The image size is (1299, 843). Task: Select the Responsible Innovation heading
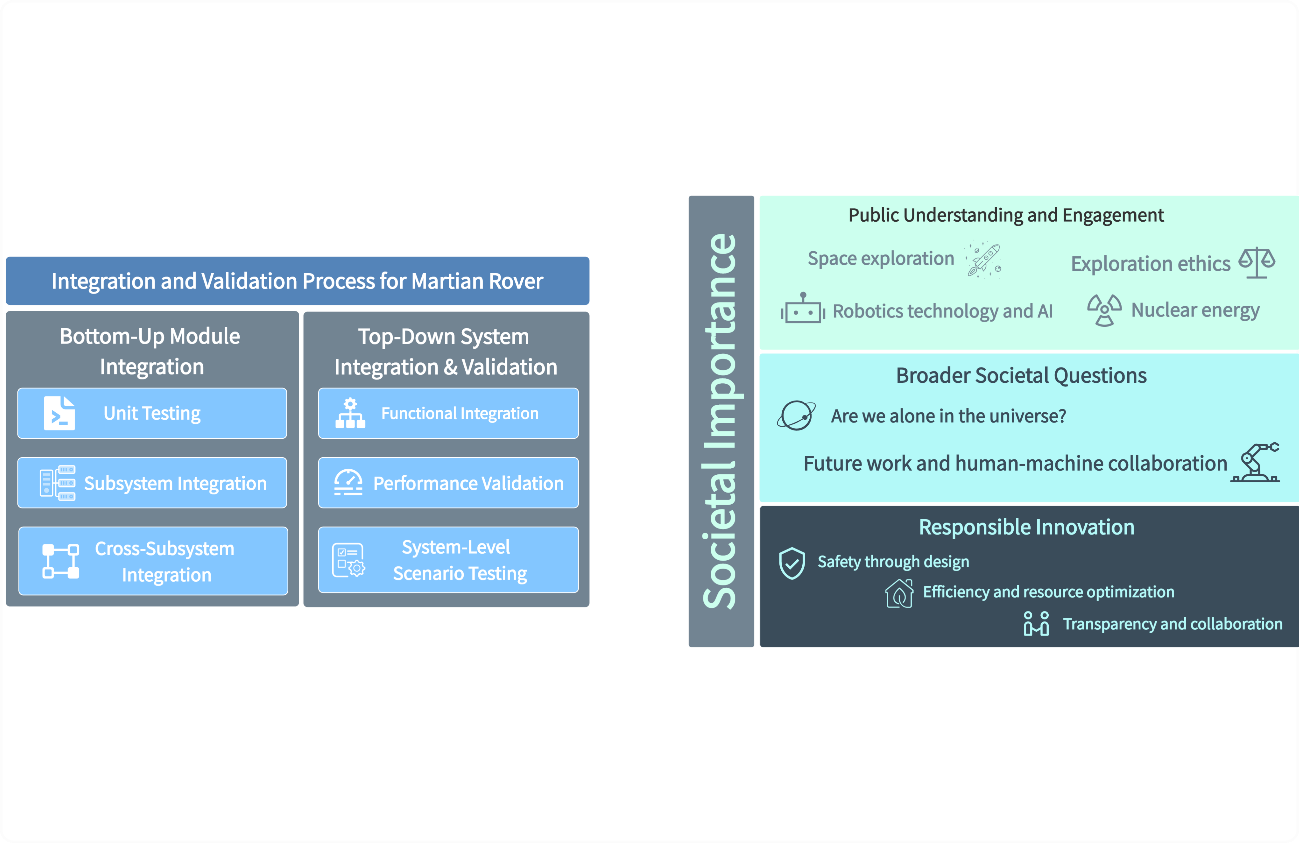tap(1026, 527)
